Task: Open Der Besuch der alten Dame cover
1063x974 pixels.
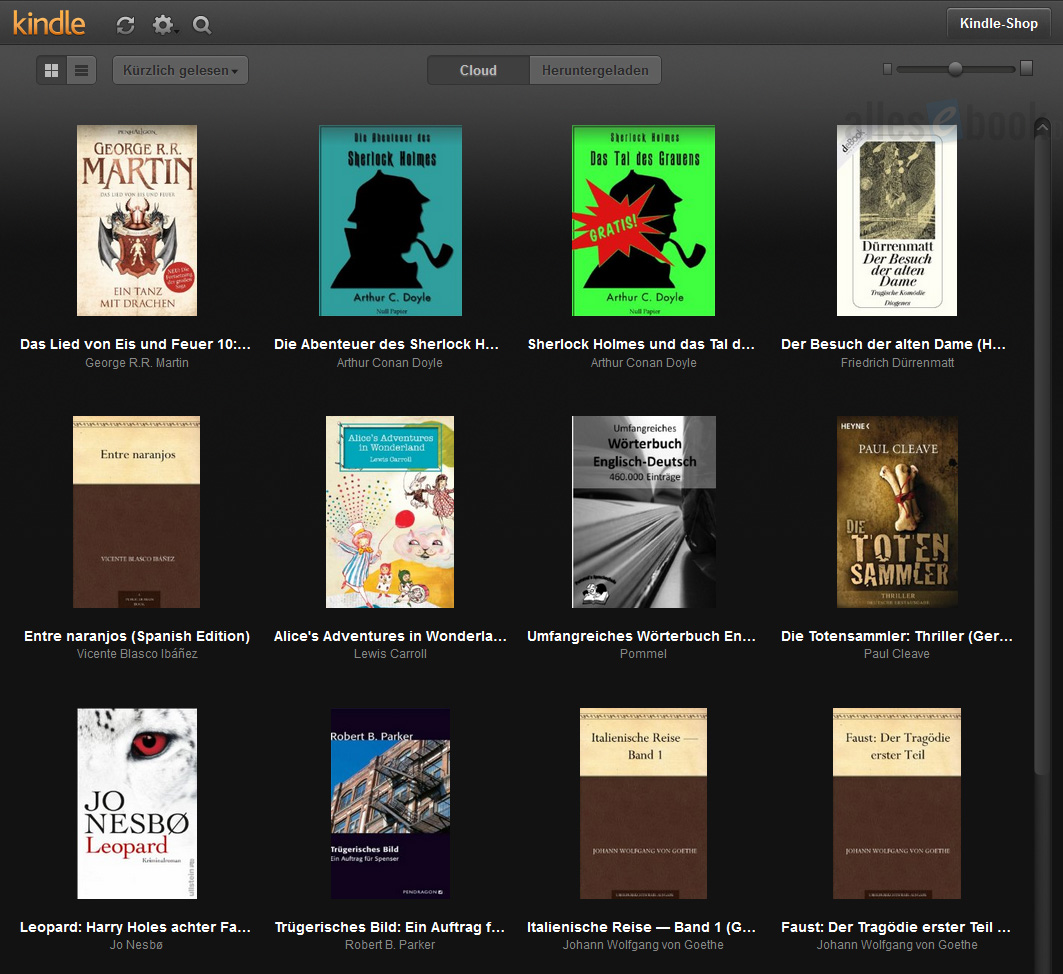Action: pyautogui.click(x=897, y=220)
